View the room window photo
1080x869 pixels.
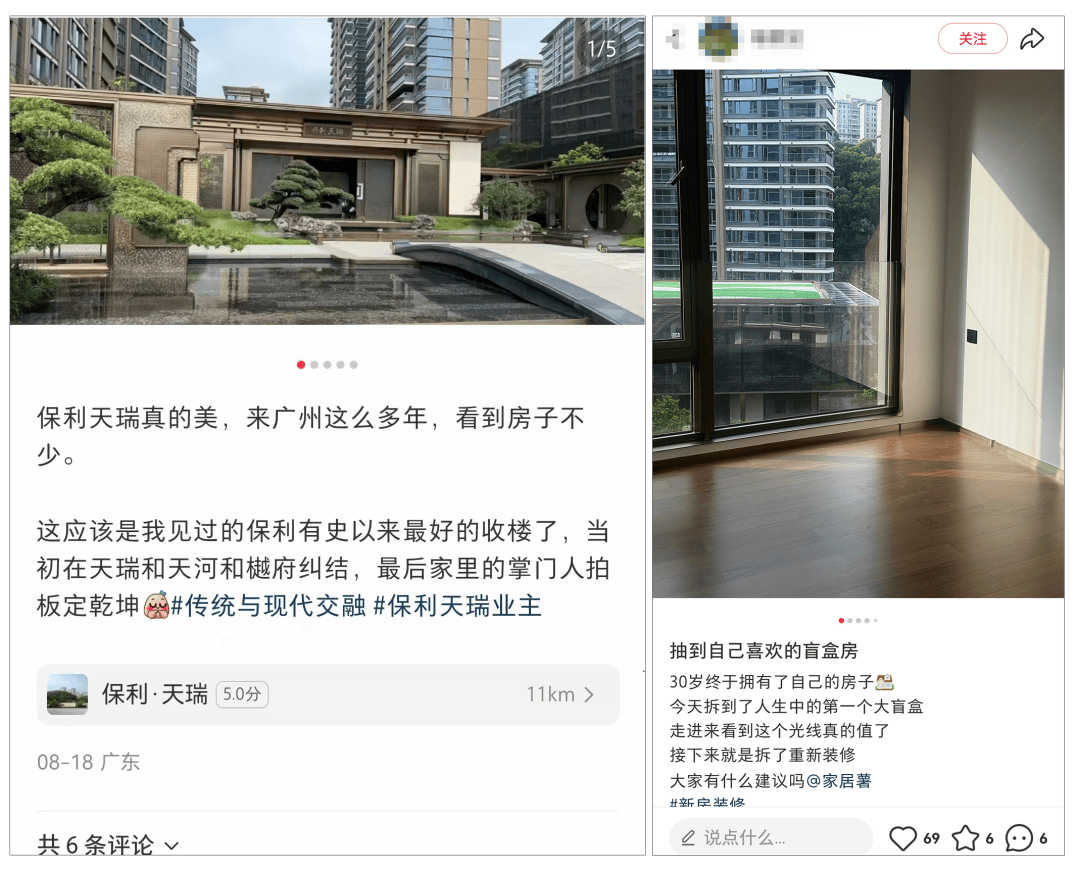click(x=858, y=333)
